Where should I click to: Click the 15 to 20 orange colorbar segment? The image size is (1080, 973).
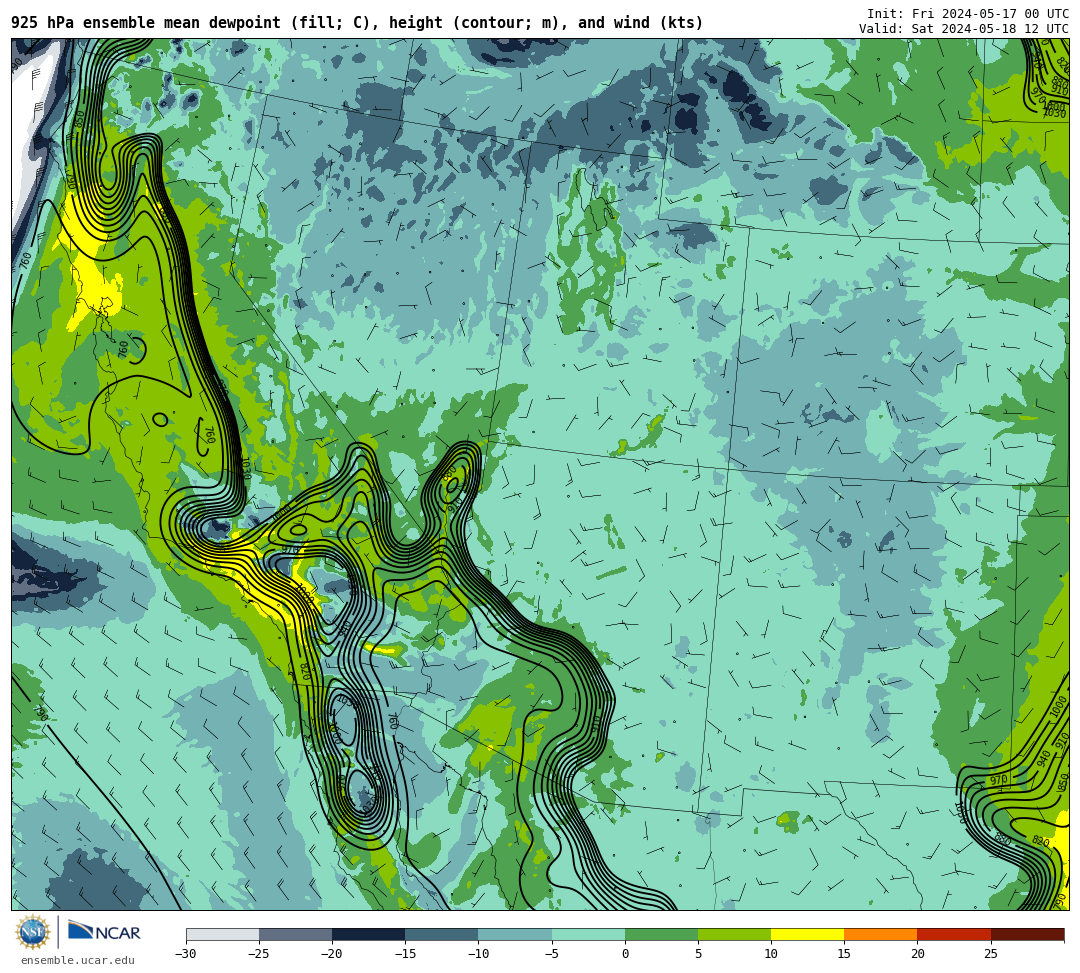coord(881,934)
